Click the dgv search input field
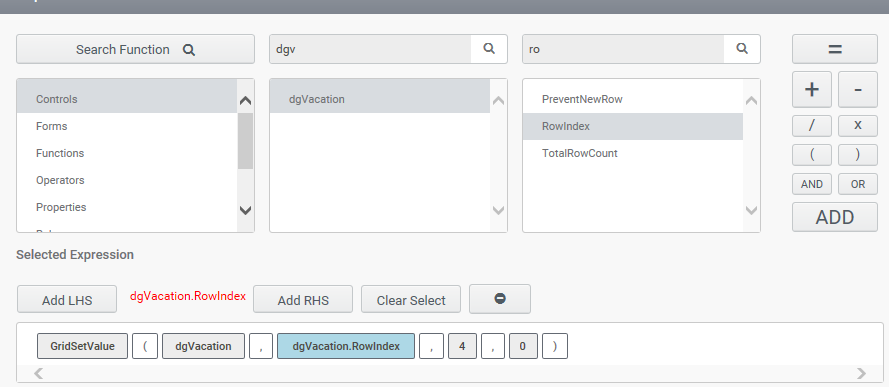The height and width of the screenshot is (387, 889). click(x=370, y=49)
